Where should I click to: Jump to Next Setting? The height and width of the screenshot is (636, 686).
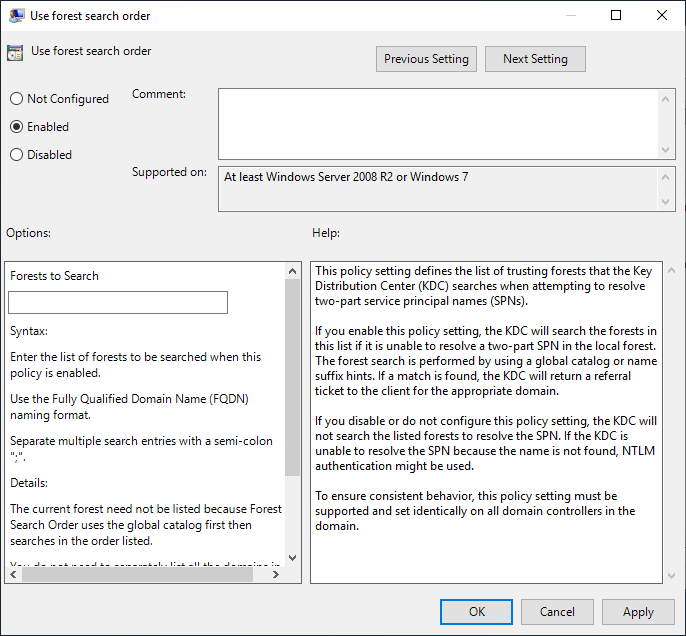(x=535, y=59)
